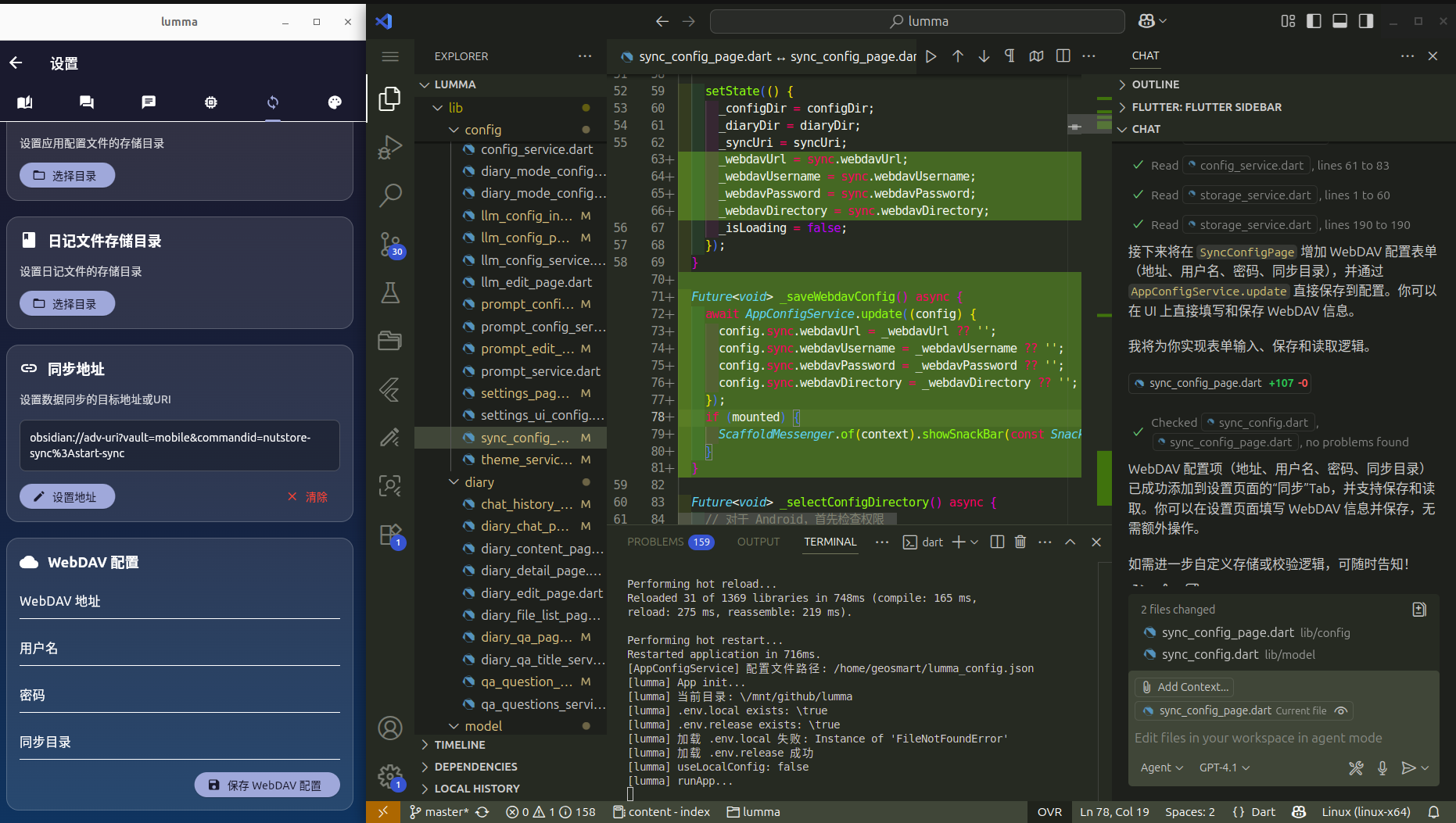Screen dimensions: 1456x823
Task: Click the voice microphone icon in chat
Action: click(1382, 768)
